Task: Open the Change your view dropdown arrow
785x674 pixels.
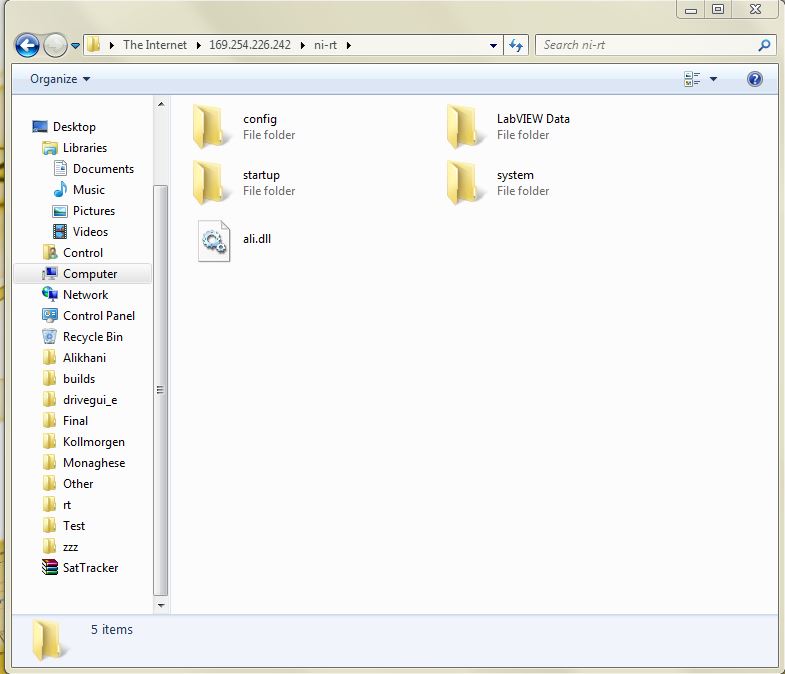Action: pyautogui.click(x=713, y=79)
